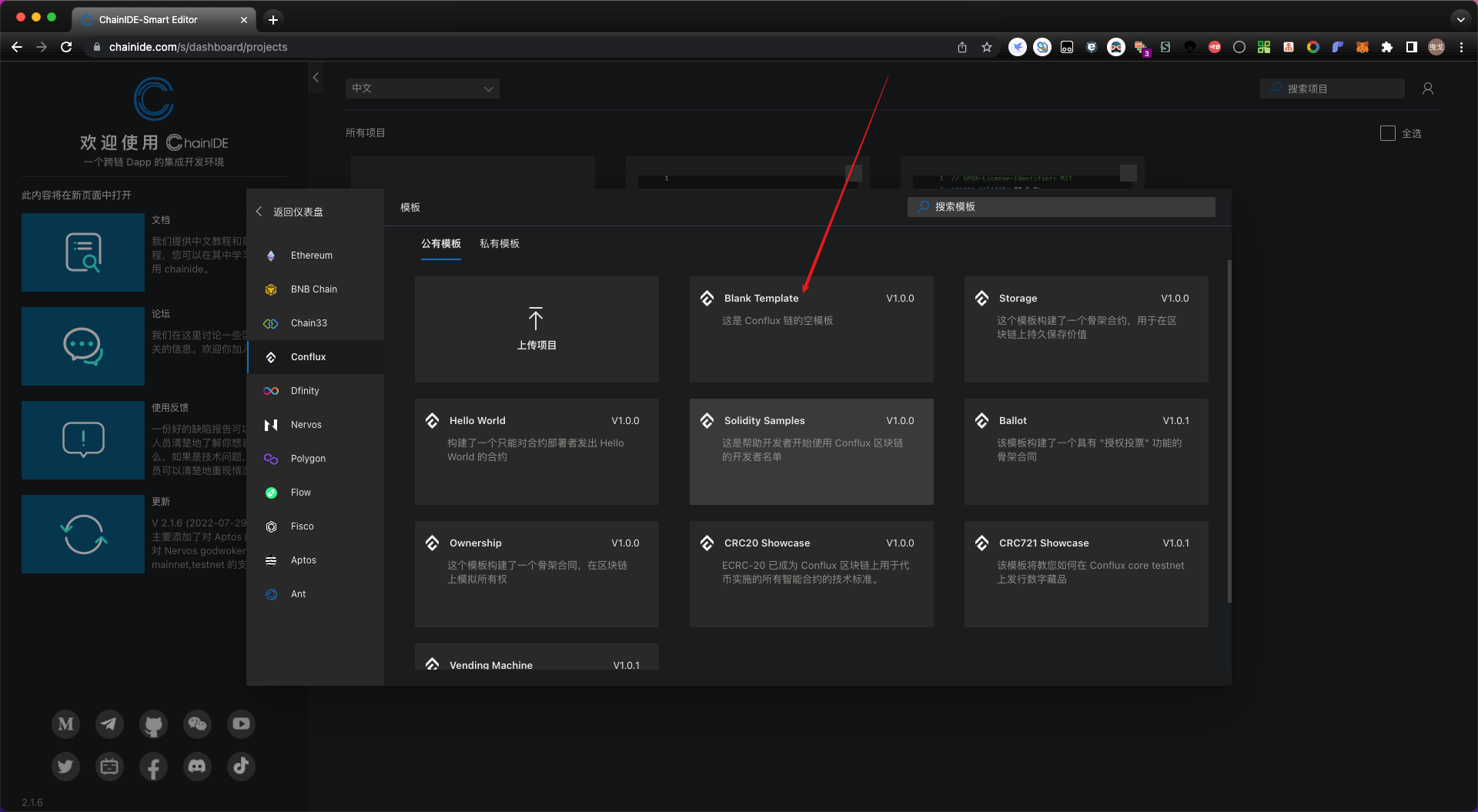Share this page from the address bar
The image size is (1478, 812).
(962, 47)
